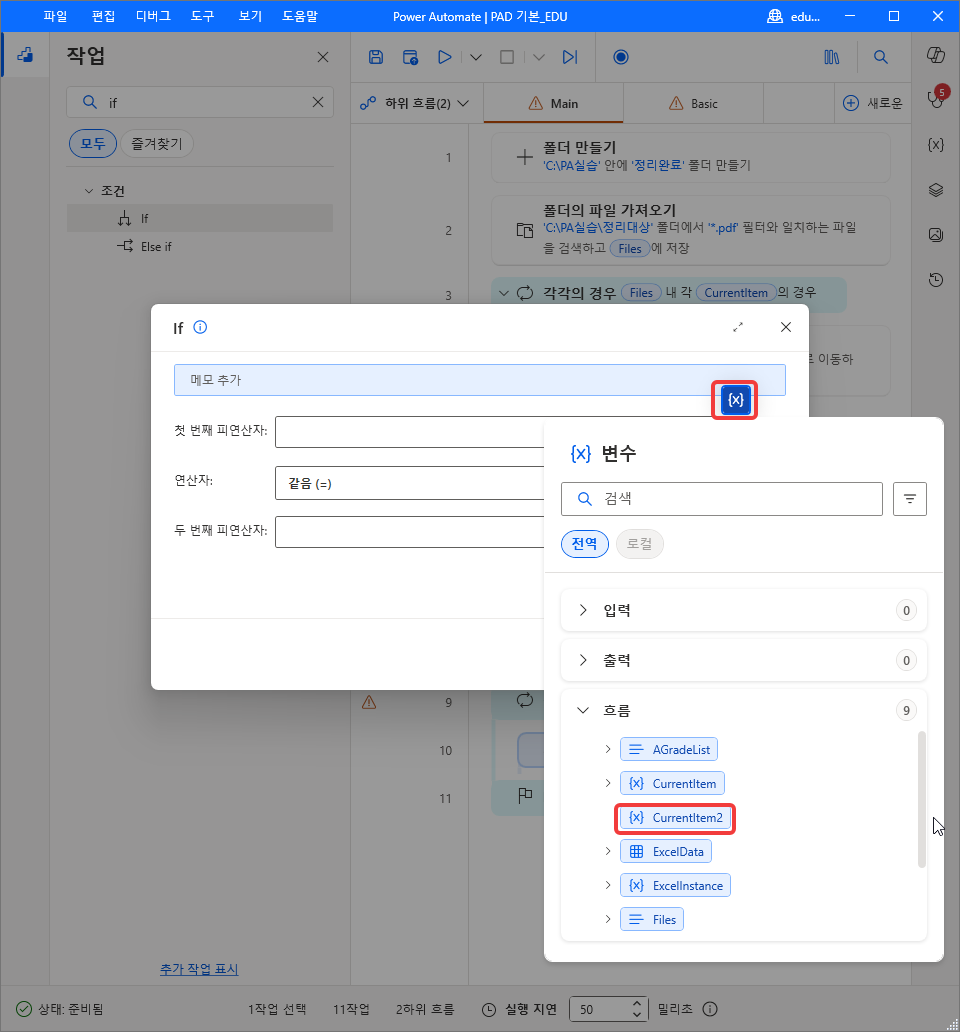
Task: Open the 연산자 같음 (=) dropdown
Action: pos(409,483)
